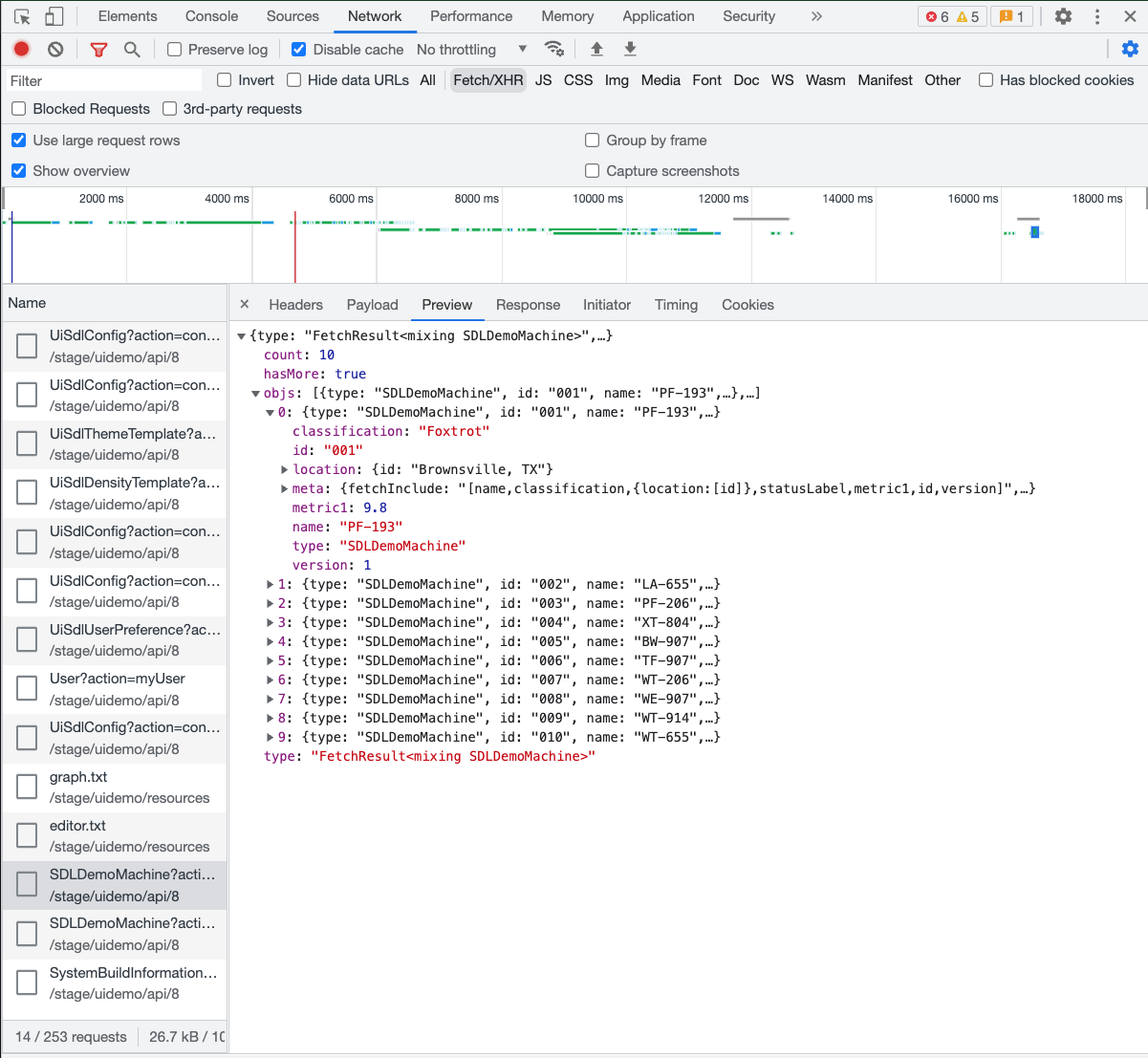The width and height of the screenshot is (1148, 1058).
Task: Clear the network log
Action: pyautogui.click(x=55, y=49)
